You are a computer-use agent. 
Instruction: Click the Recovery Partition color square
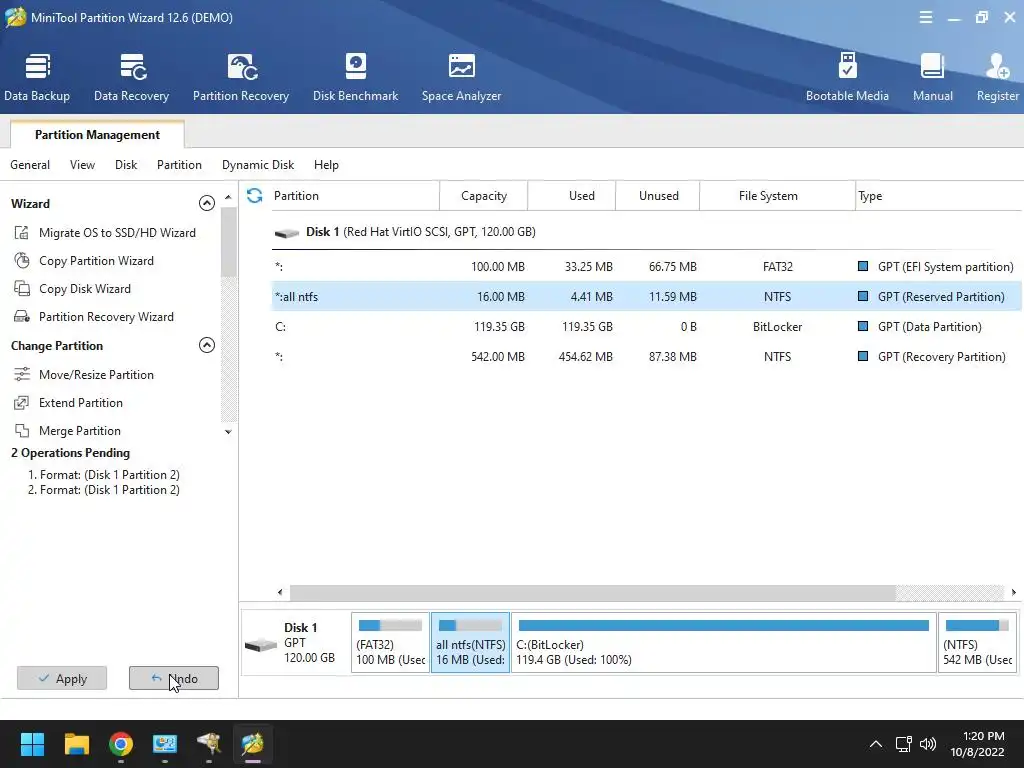pos(863,357)
